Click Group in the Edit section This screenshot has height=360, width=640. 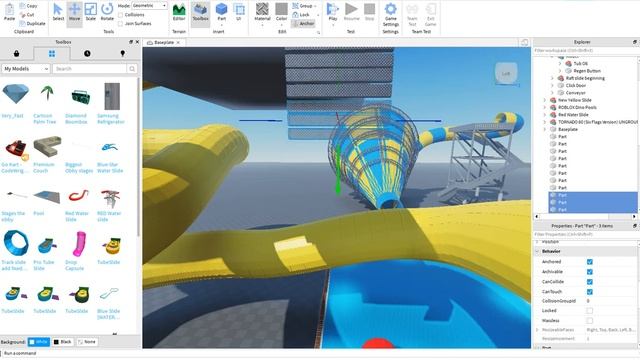(x=304, y=6)
